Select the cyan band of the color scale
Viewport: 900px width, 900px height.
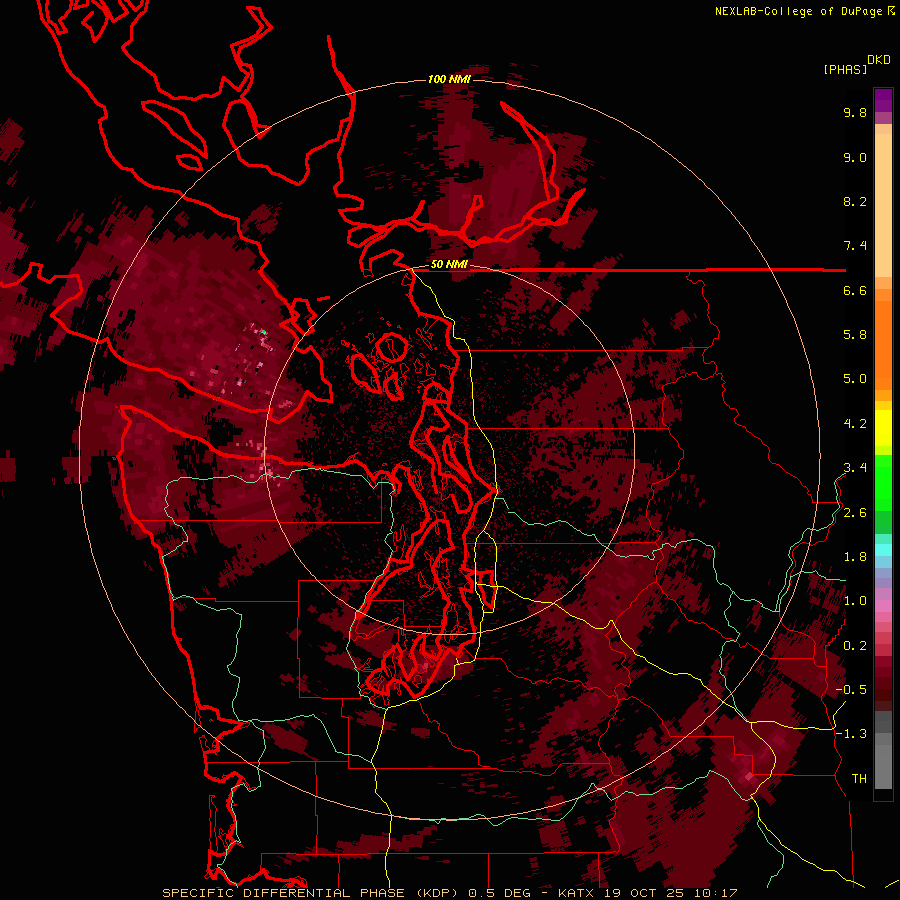tap(883, 549)
